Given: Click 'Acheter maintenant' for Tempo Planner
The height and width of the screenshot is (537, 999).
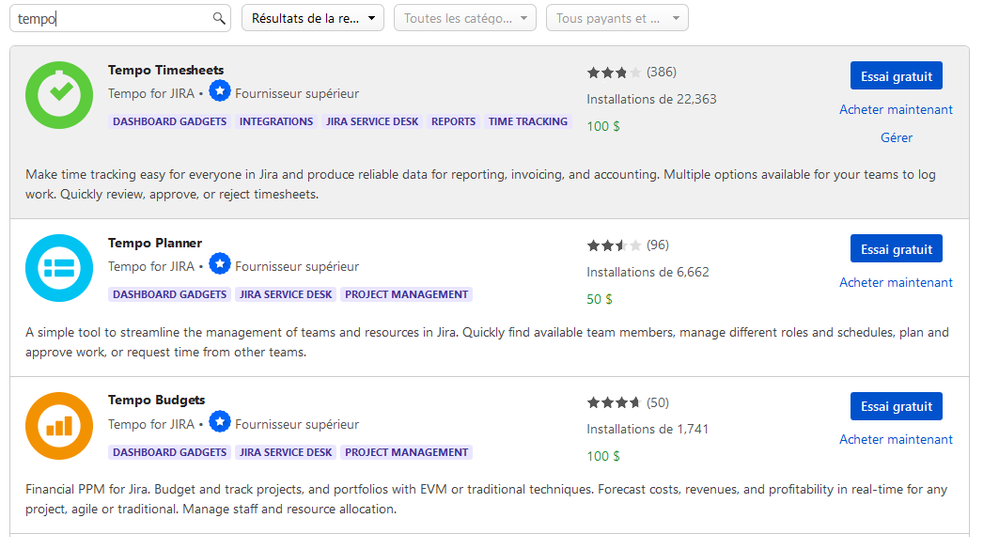Looking at the screenshot, I should click(896, 282).
